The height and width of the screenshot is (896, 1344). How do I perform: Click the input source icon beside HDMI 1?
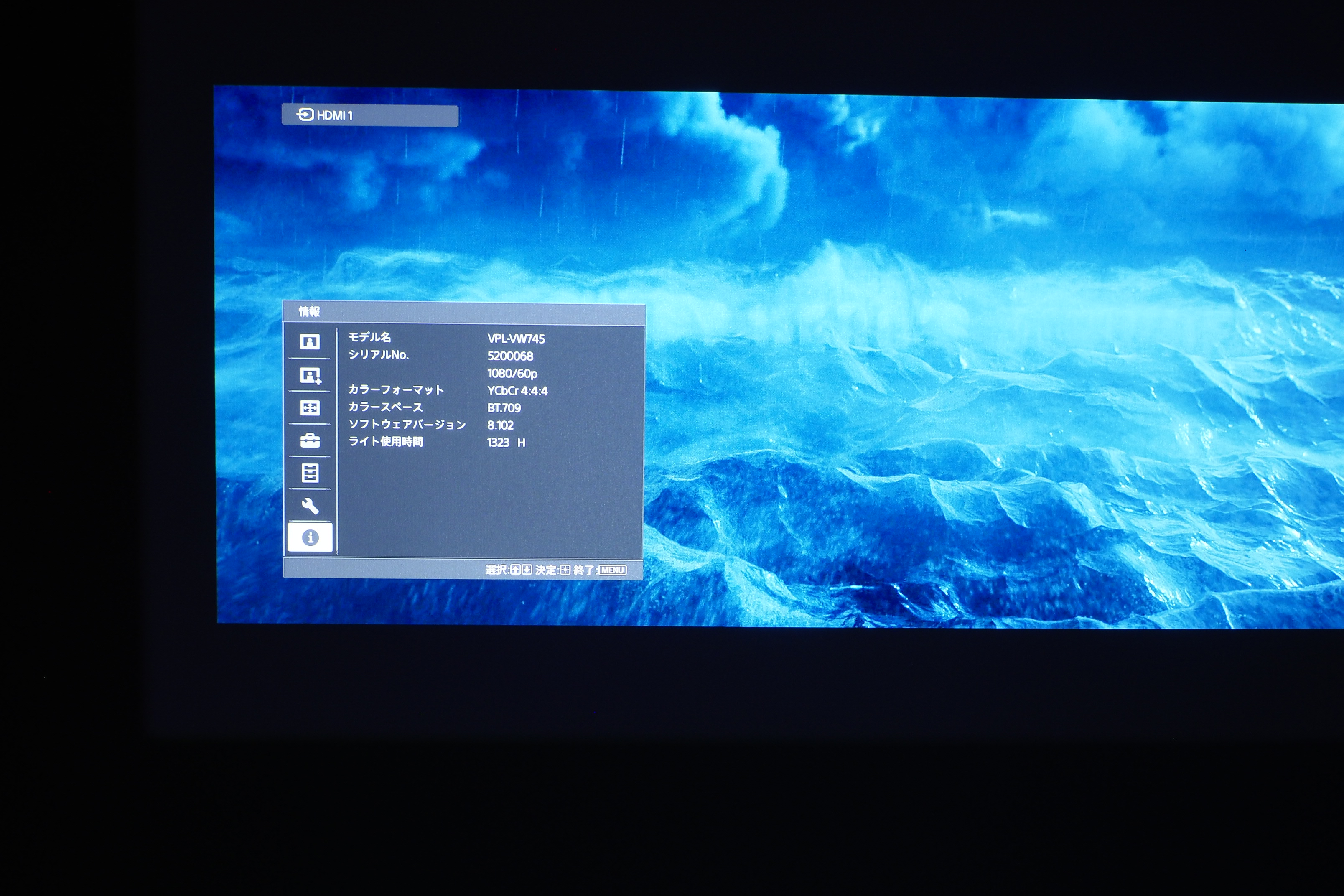coord(305,115)
